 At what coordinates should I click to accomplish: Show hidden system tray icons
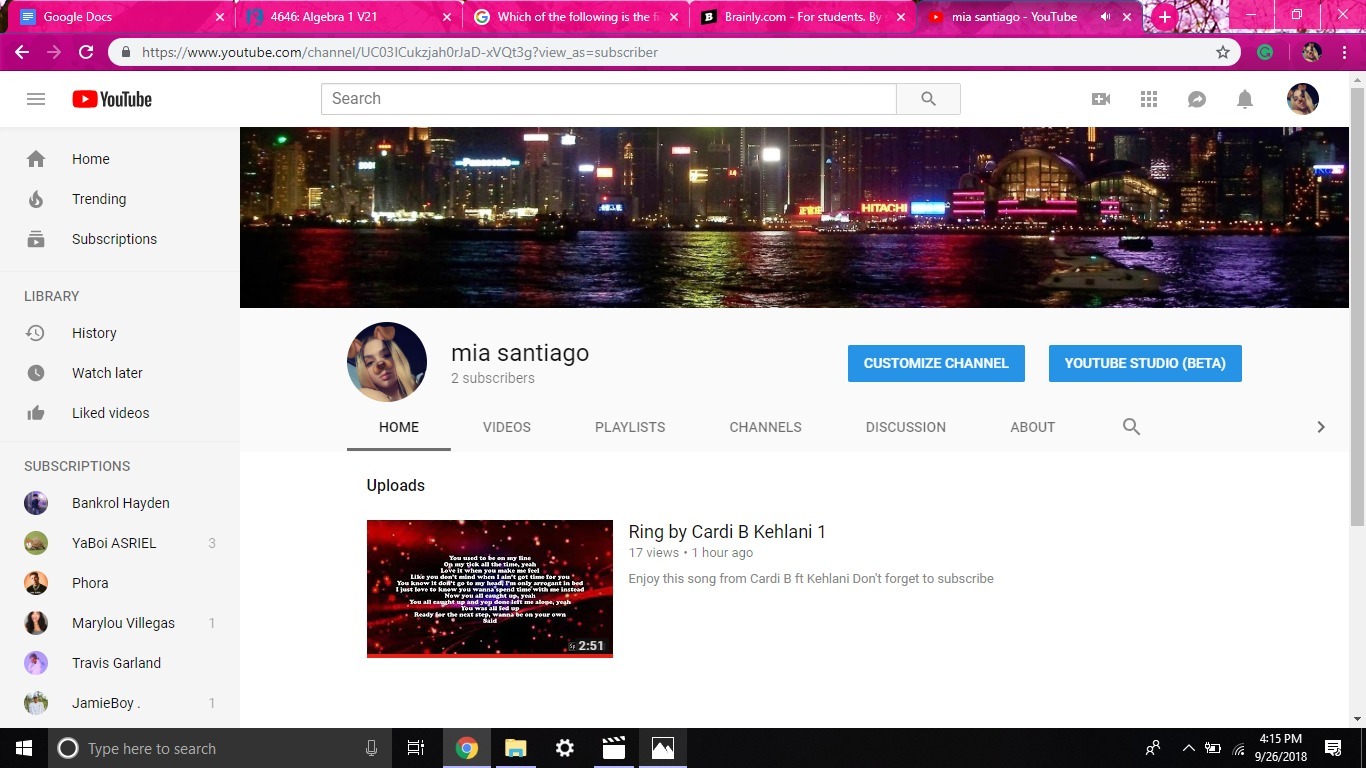coord(1188,748)
